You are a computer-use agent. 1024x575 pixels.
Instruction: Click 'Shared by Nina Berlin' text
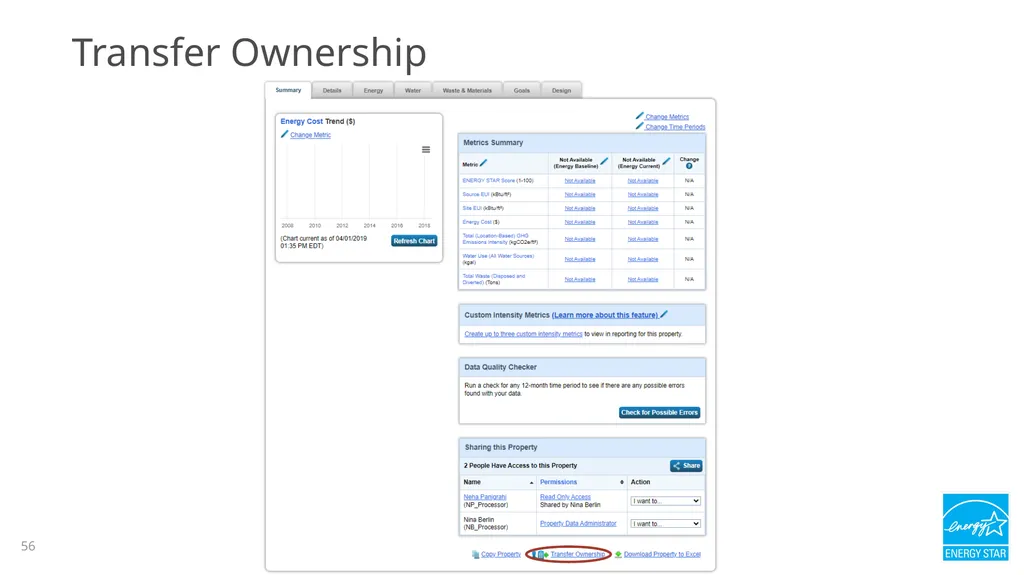coord(570,505)
